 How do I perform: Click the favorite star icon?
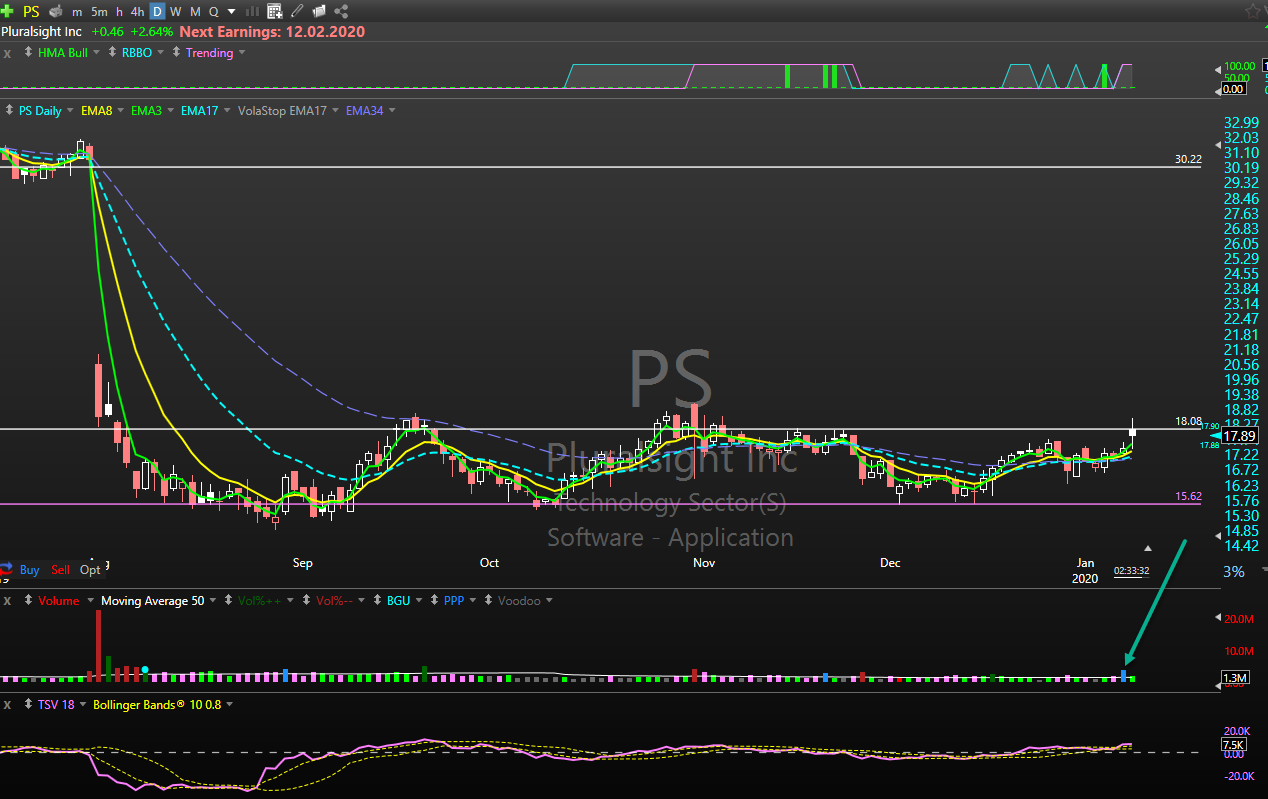click(1253, 12)
